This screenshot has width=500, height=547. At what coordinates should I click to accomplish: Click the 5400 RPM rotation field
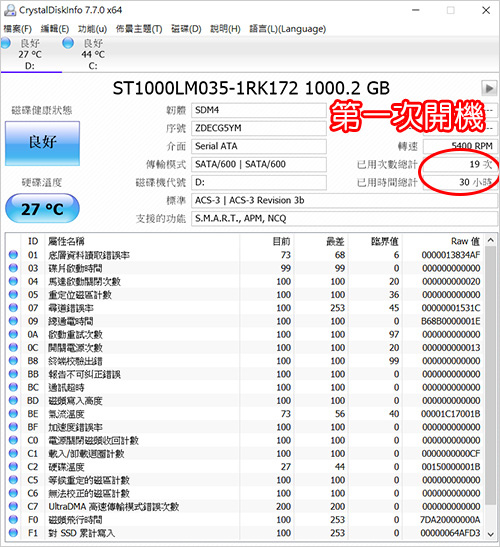pyautogui.click(x=460, y=146)
